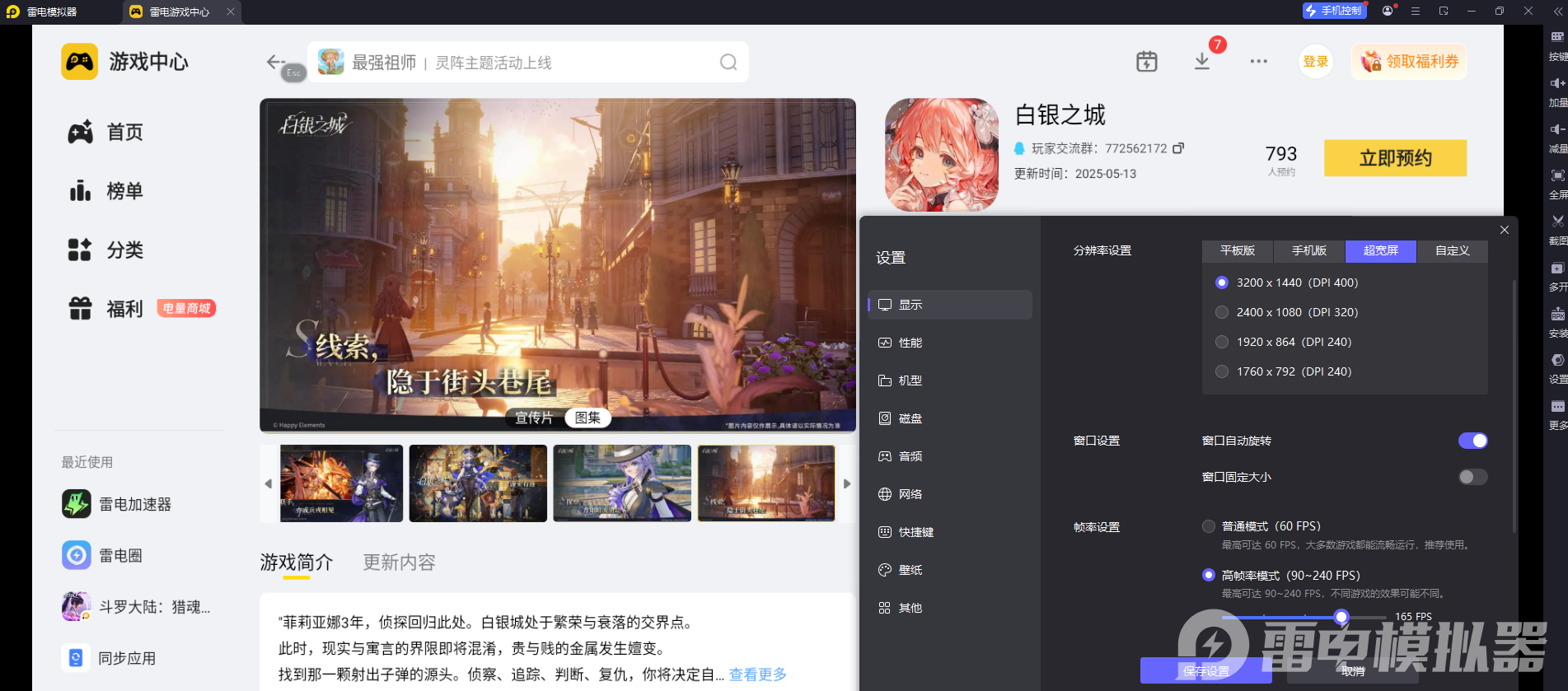
Task: Open 同步应用 from recent apps
Action: tap(109, 658)
